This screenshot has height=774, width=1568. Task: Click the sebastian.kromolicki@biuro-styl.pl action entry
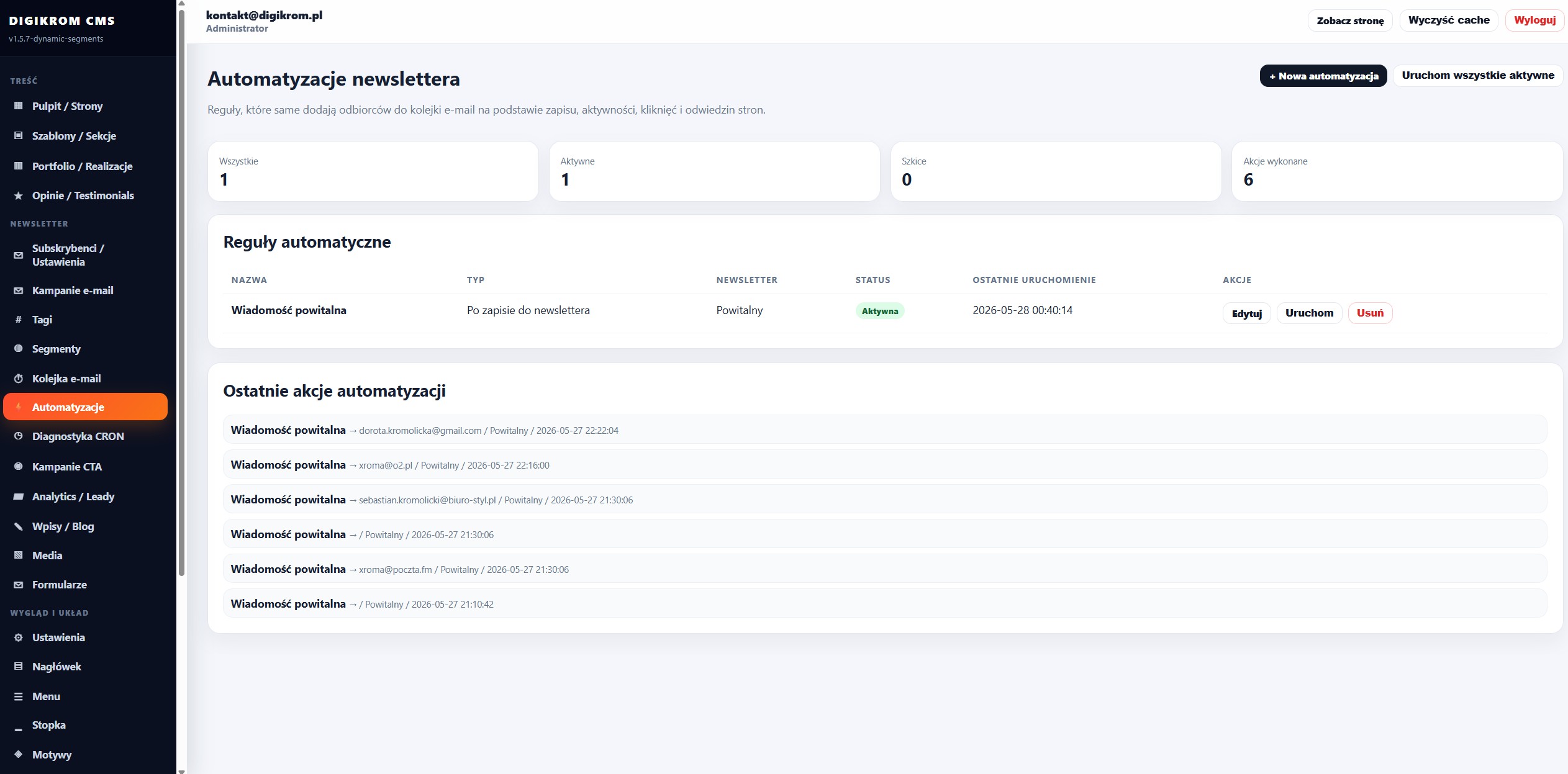[x=885, y=499]
